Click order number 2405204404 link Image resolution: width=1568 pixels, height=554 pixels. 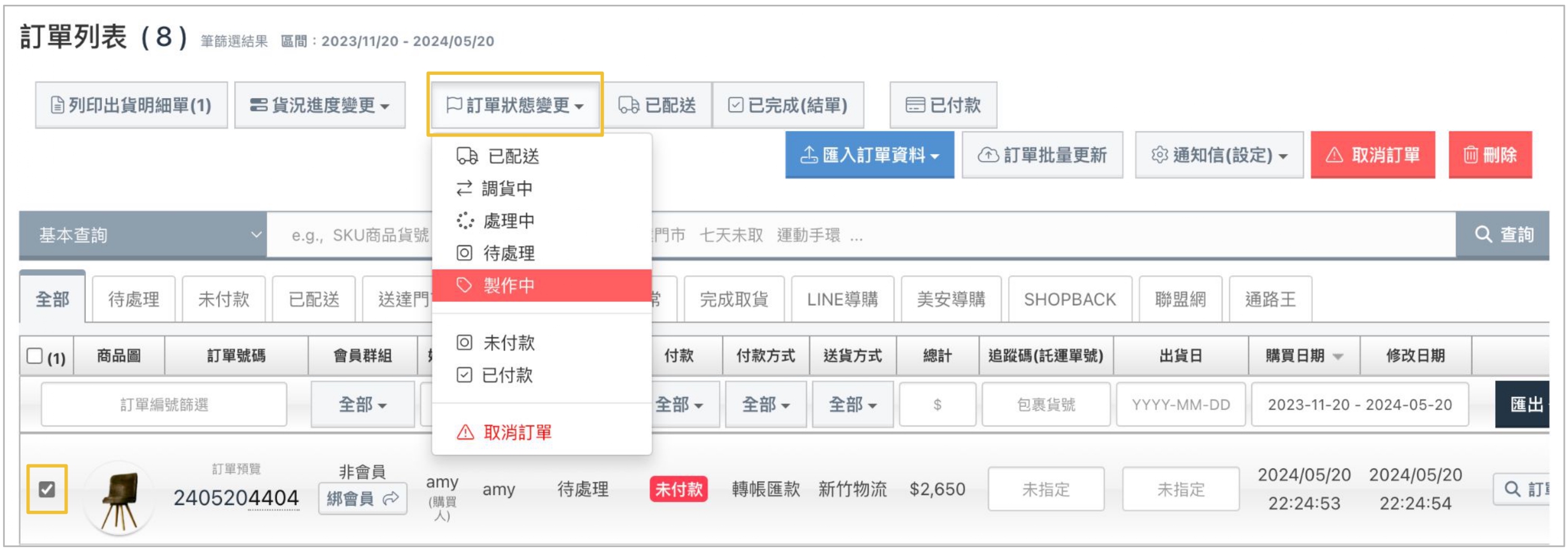coord(236,498)
